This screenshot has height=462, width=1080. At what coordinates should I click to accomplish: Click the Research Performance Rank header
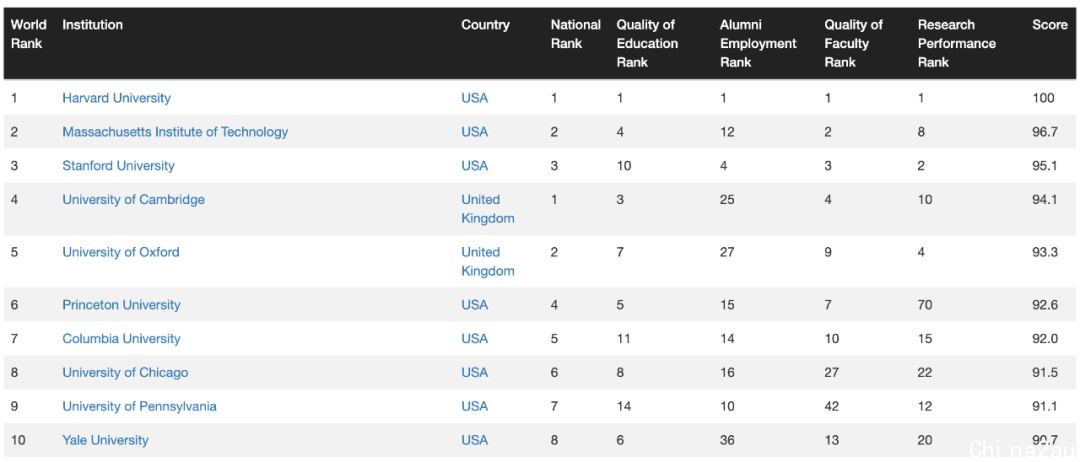click(957, 43)
